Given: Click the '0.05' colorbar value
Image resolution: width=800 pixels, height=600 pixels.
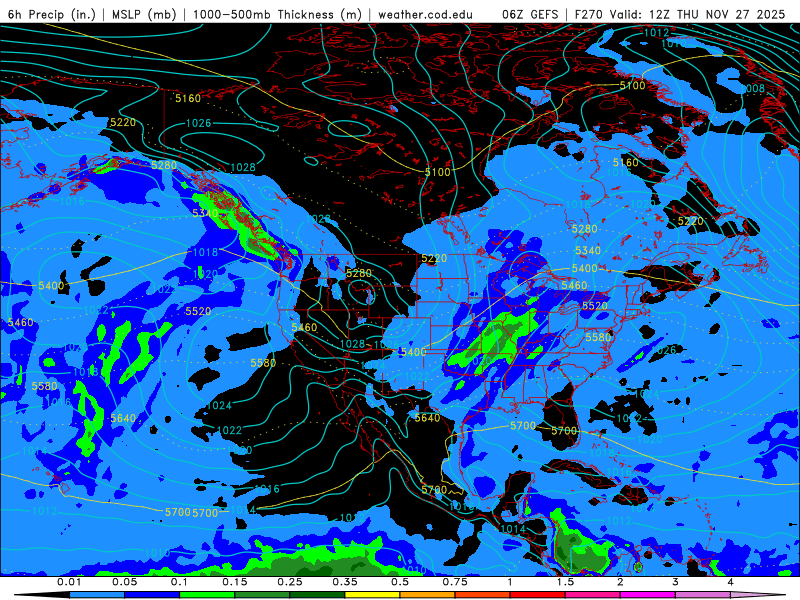Looking at the screenshot, I should [124, 582].
